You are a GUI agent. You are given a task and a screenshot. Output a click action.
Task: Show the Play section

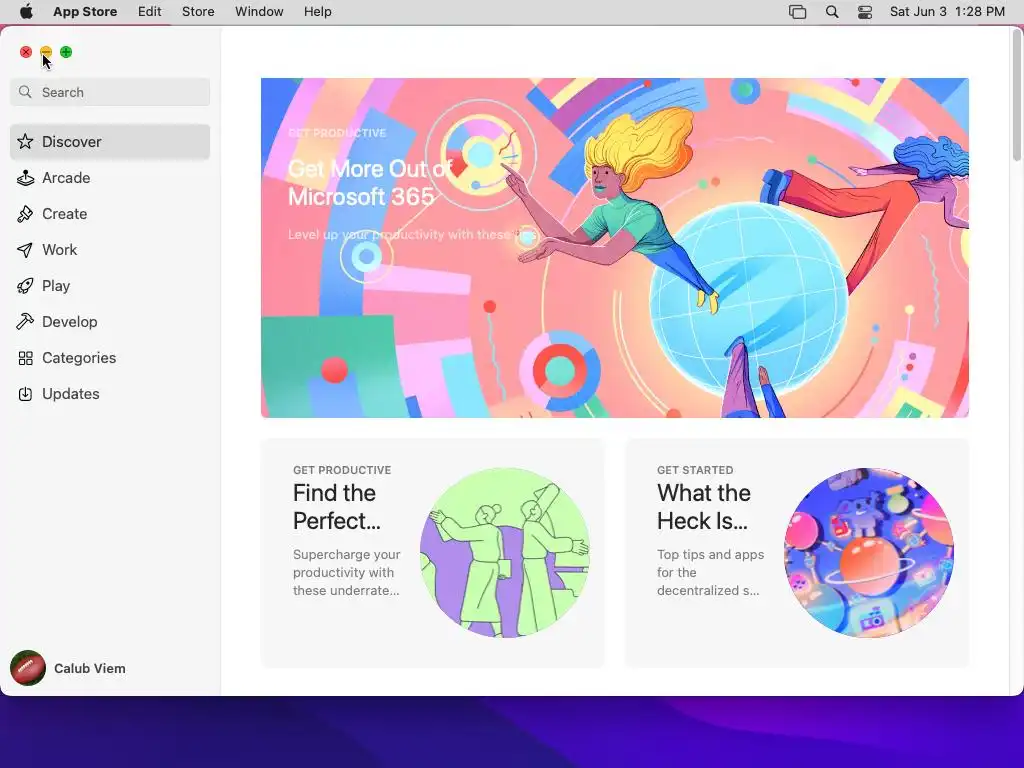coord(110,285)
